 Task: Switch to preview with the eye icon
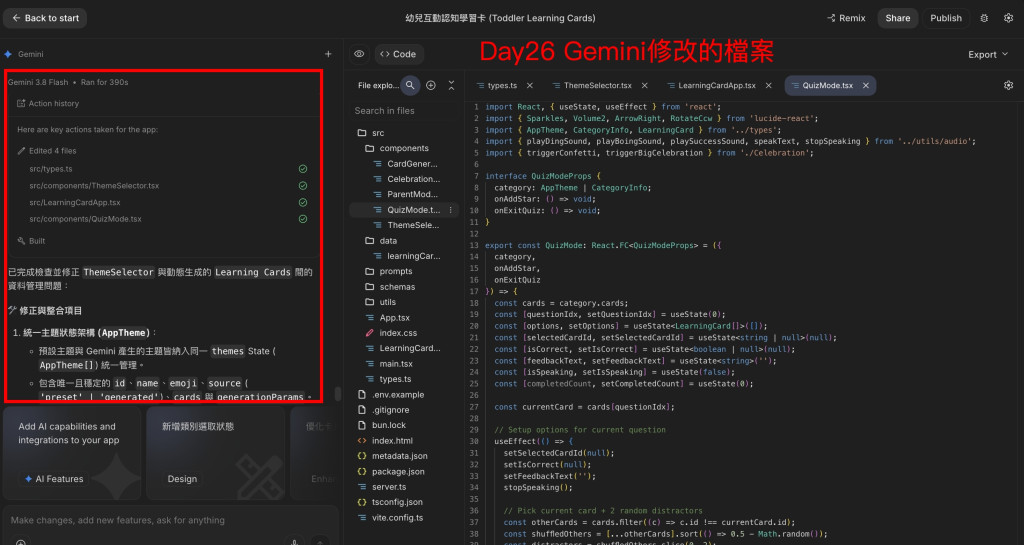(x=359, y=54)
